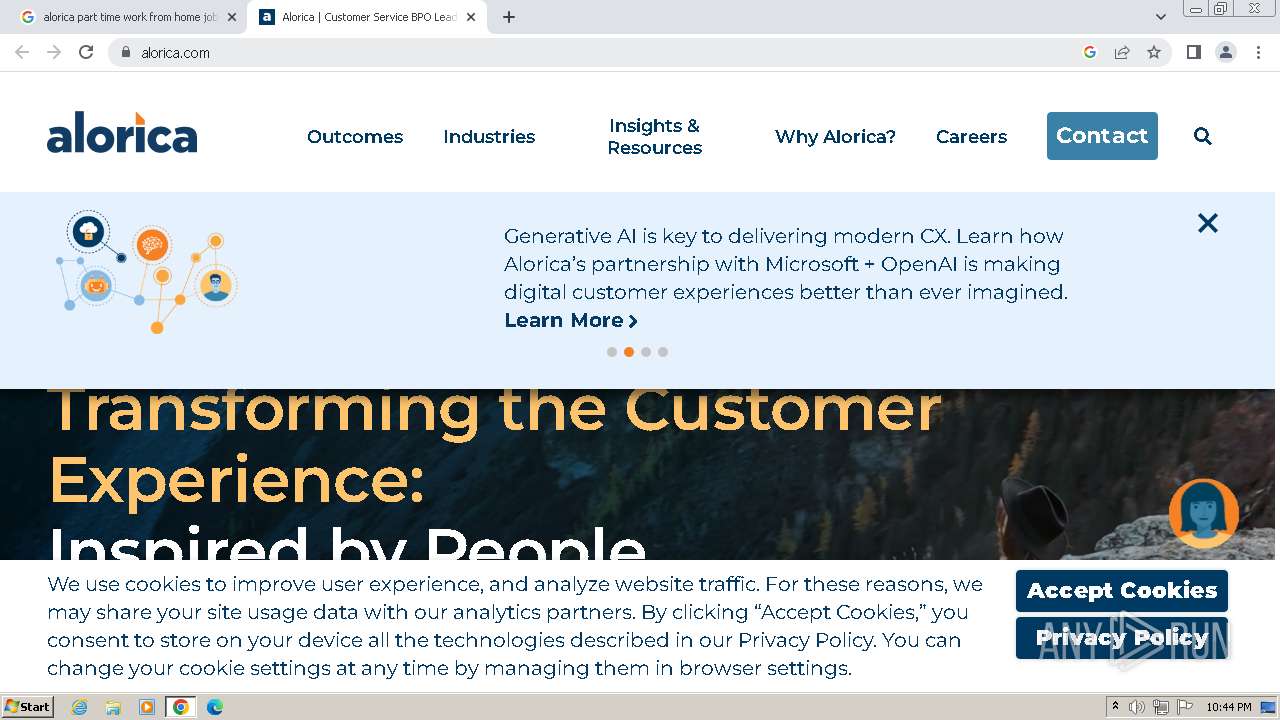The width and height of the screenshot is (1280, 720).
Task: Close the Google search tab
Action: 231,17
